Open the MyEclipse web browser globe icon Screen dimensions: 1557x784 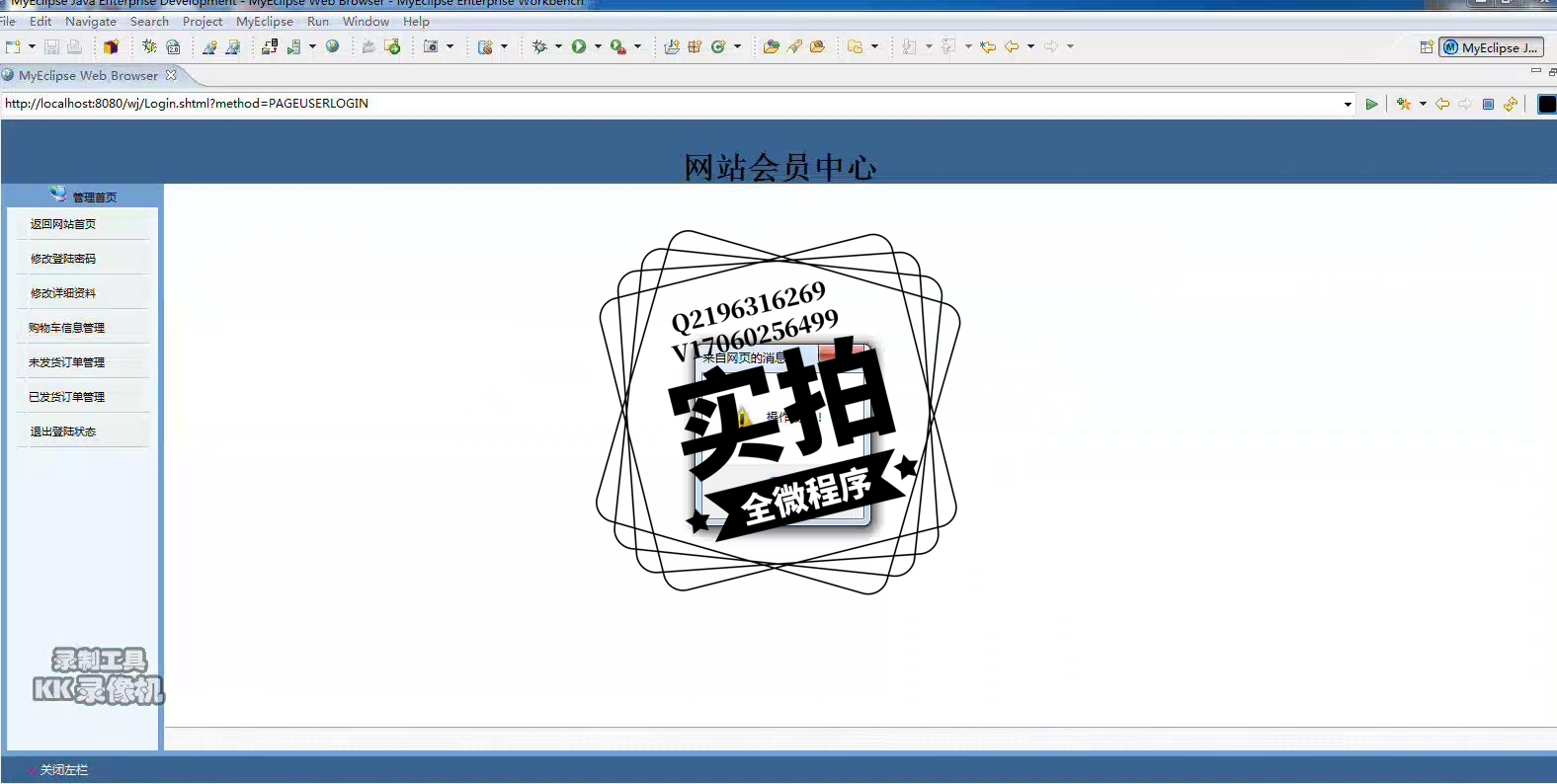[x=333, y=46]
